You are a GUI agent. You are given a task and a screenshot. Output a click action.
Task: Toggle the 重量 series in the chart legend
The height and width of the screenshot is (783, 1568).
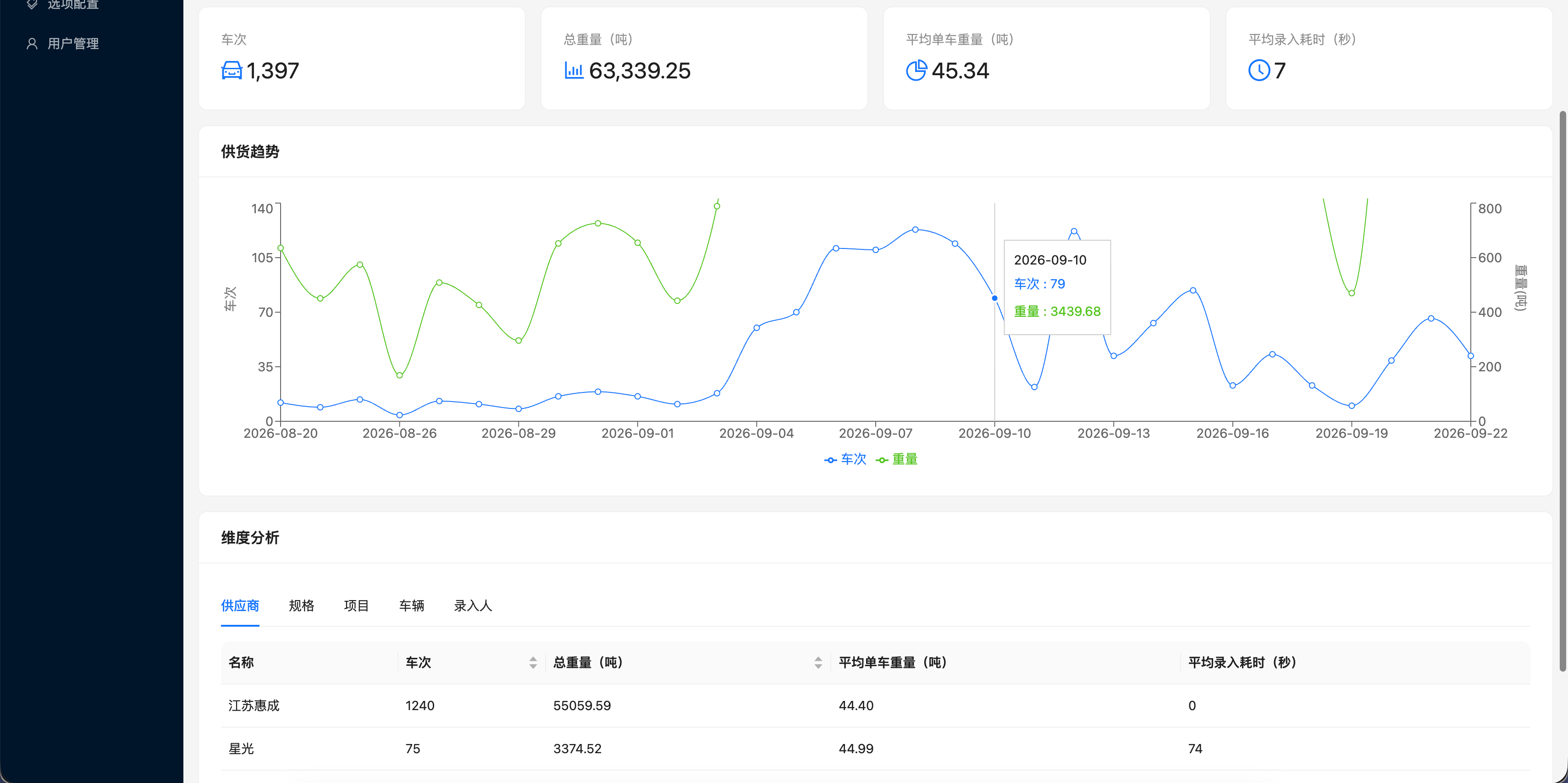coord(897,459)
